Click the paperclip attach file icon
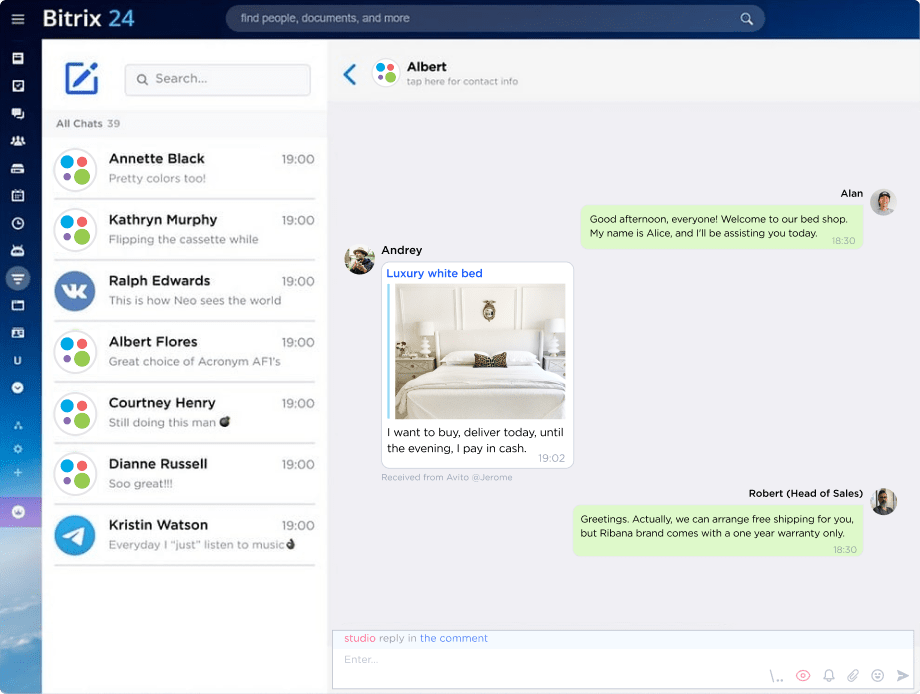The image size is (920, 694). click(853, 676)
